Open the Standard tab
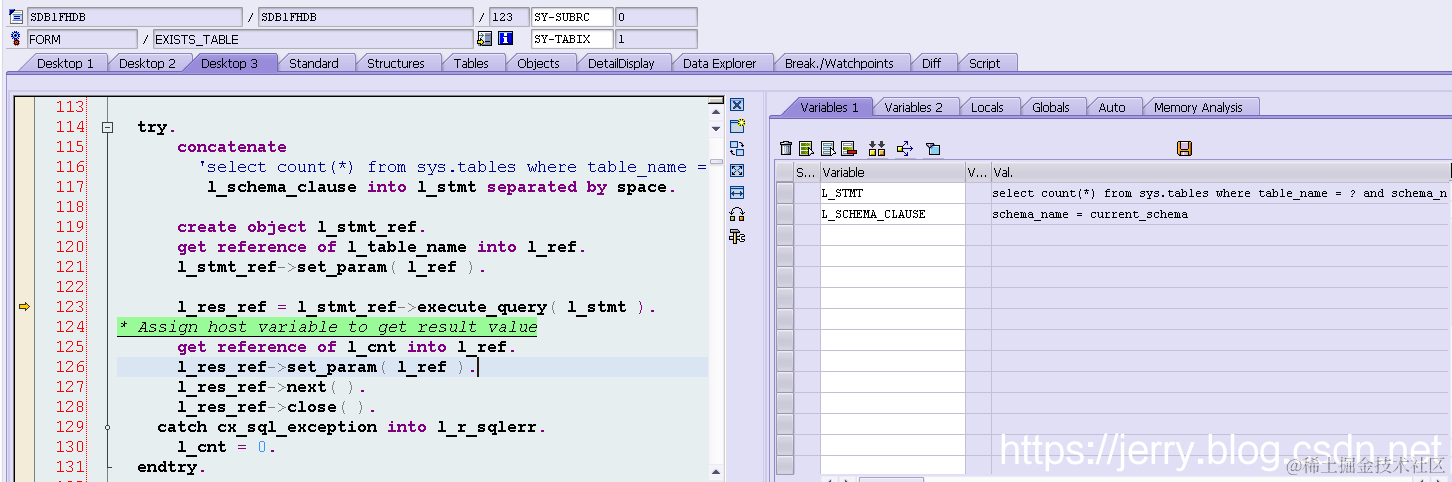The width and height of the screenshot is (1452, 482). tap(314, 63)
